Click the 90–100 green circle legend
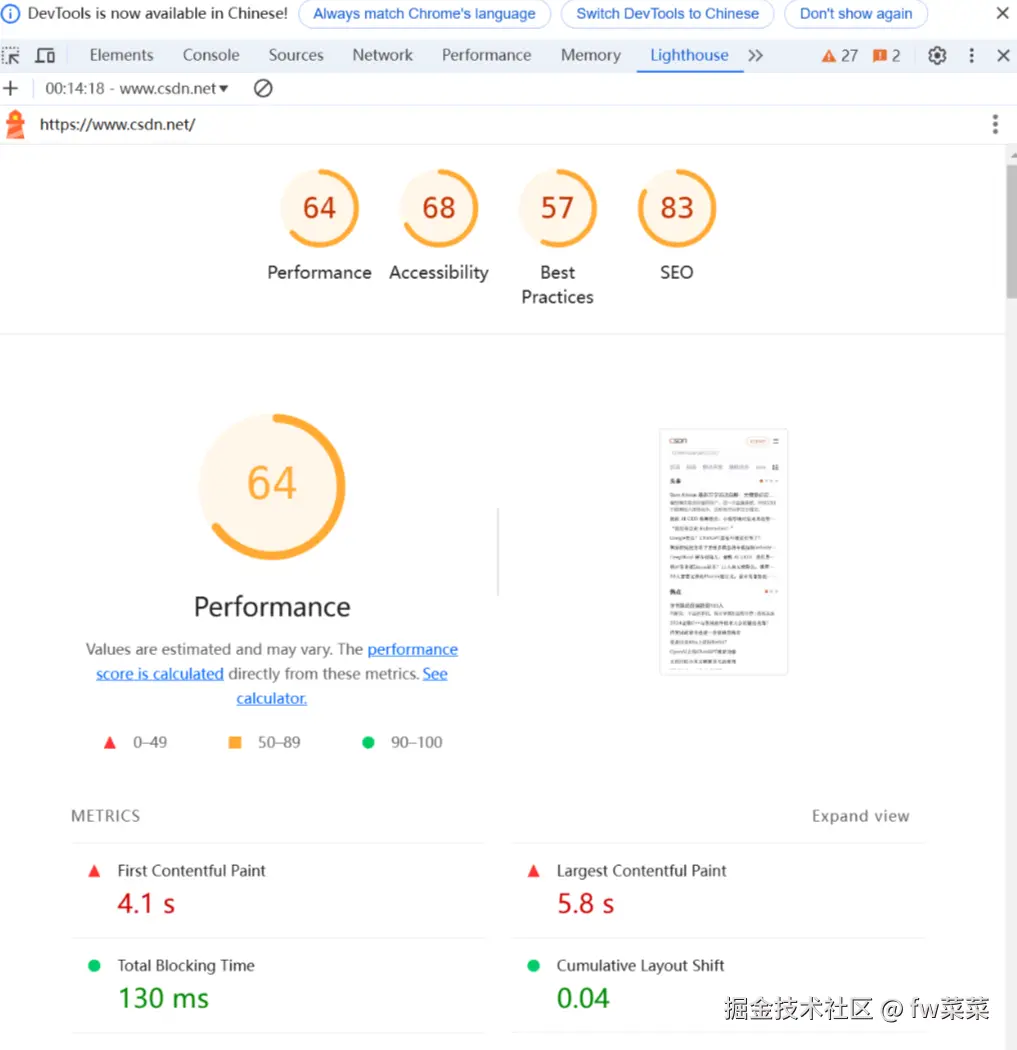Viewport: 1017px width, 1050px height. click(x=402, y=743)
